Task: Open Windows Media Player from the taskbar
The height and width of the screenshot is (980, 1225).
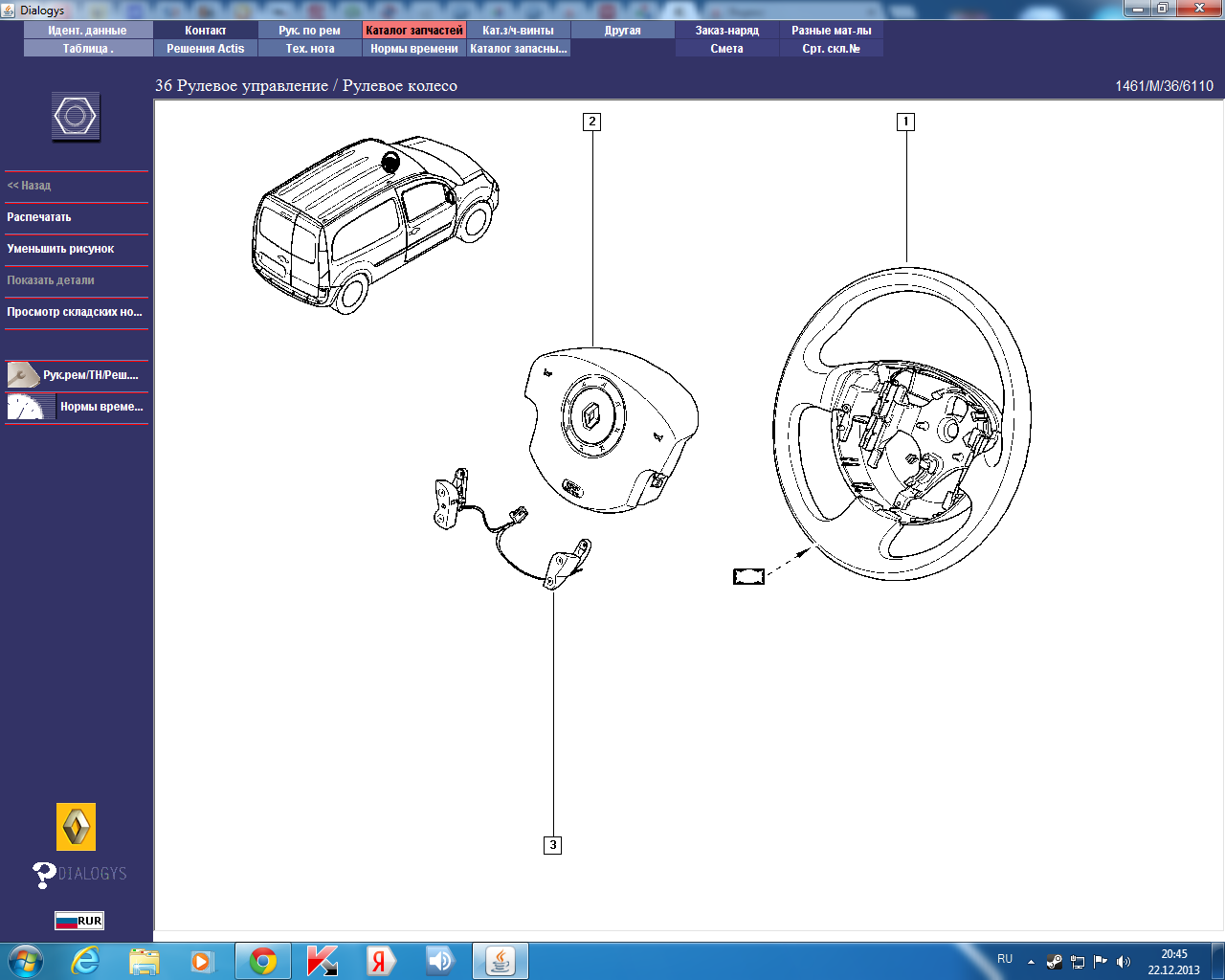Action: click(x=203, y=961)
